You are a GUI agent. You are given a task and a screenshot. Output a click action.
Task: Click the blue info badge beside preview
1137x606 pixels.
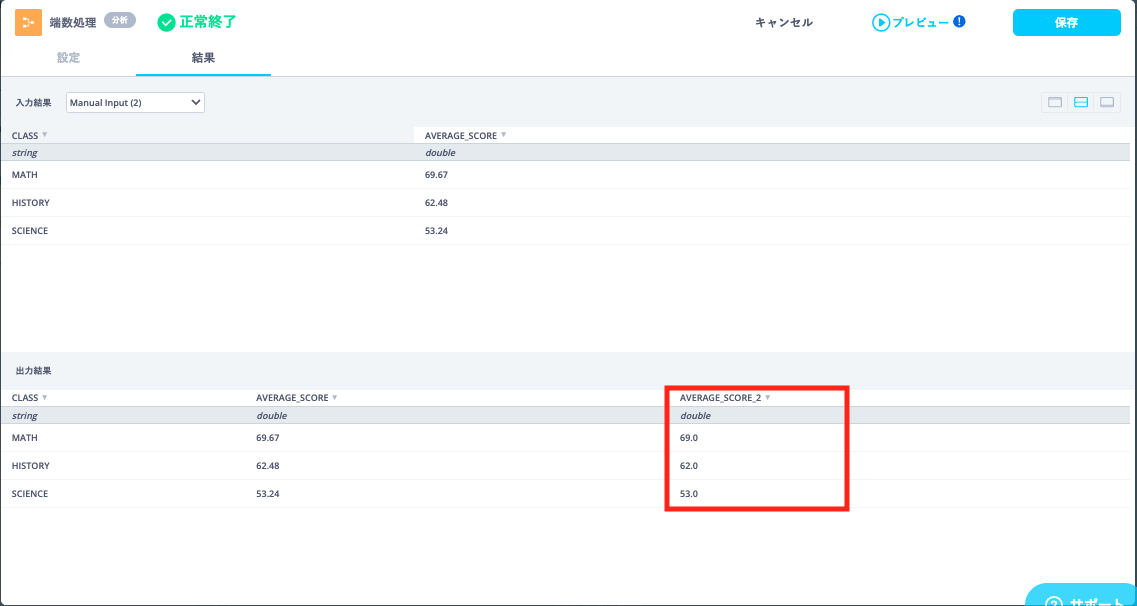(x=959, y=21)
